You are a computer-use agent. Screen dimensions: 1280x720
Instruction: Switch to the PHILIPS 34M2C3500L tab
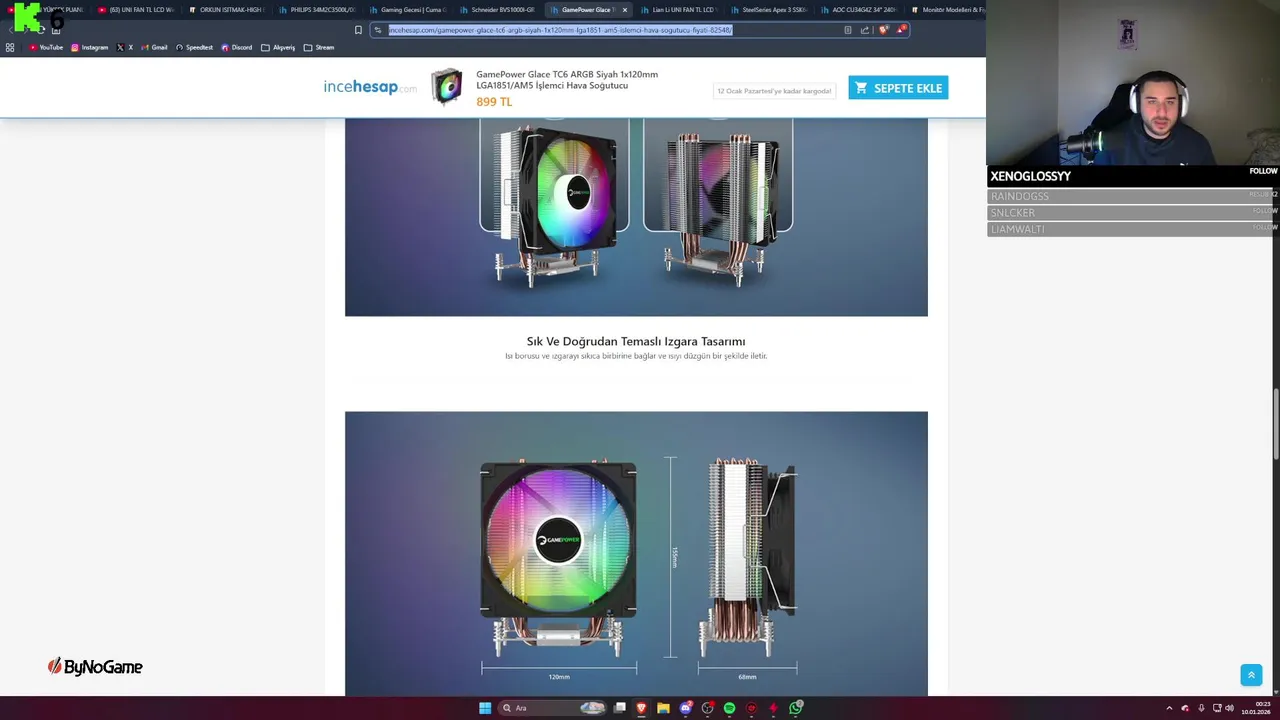[x=316, y=10]
